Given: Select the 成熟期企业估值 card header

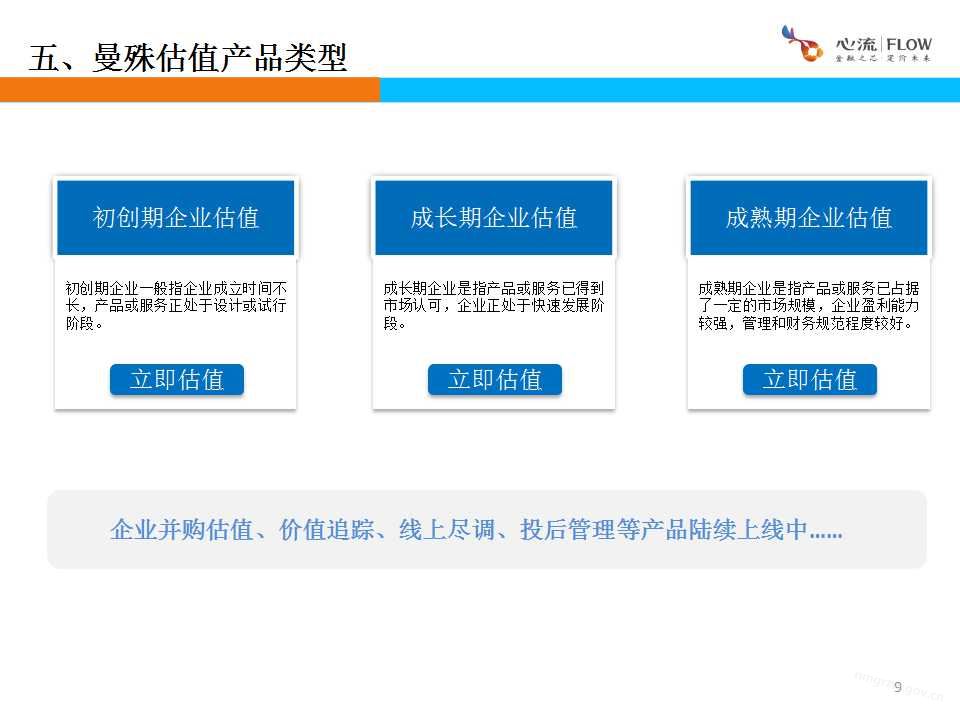Looking at the screenshot, I should 809,217.
